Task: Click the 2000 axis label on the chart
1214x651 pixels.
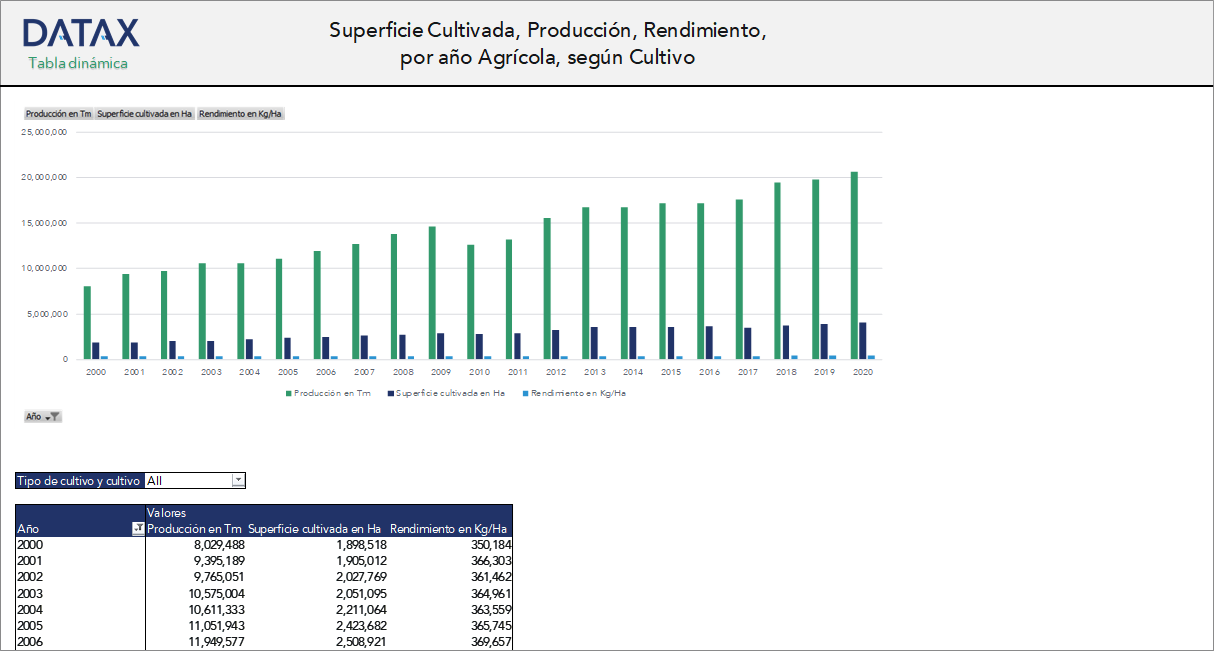Action: tap(95, 371)
